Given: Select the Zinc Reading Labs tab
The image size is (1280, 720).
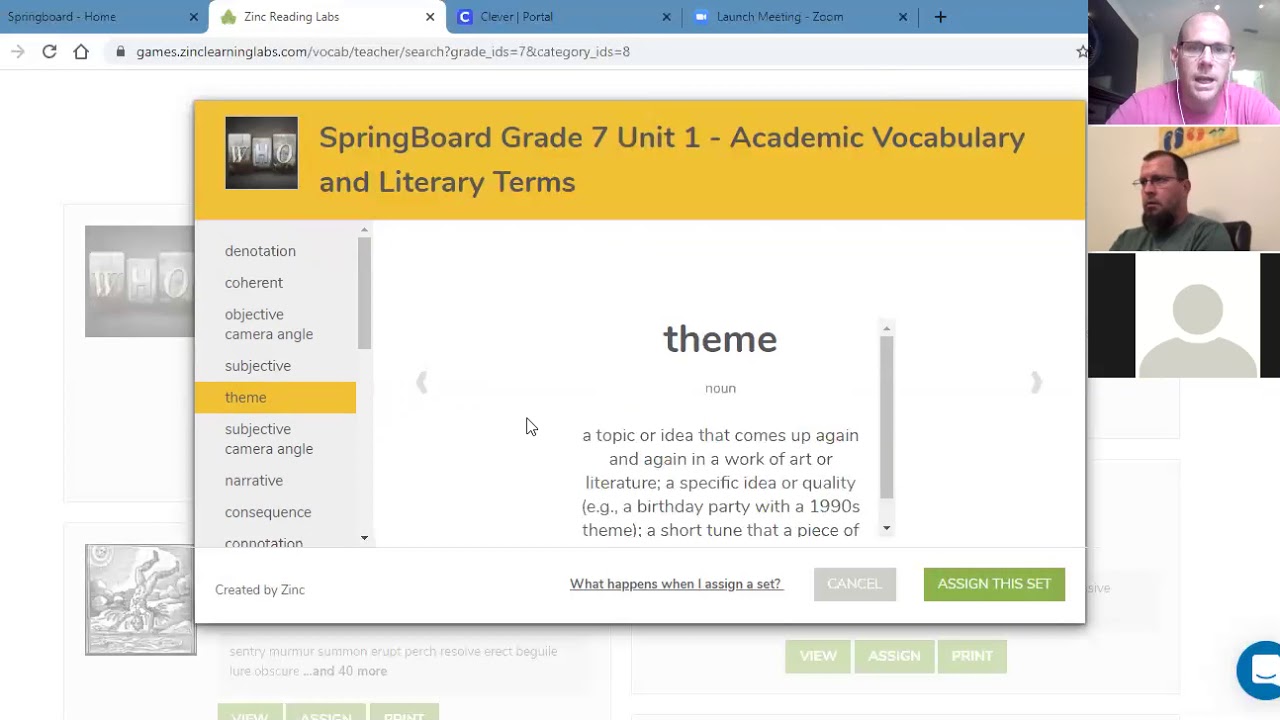Looking at the screenshot, I should pos(327,17).
